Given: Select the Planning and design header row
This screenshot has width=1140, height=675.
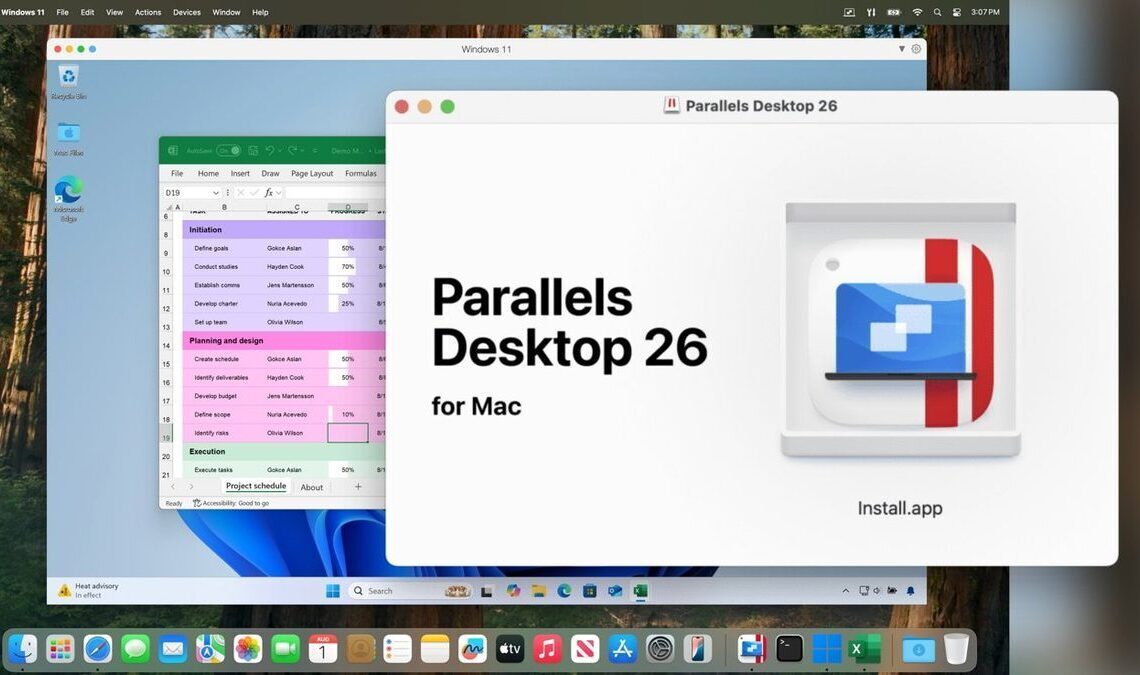Looking at the screenshot, I should click(284, 340).
